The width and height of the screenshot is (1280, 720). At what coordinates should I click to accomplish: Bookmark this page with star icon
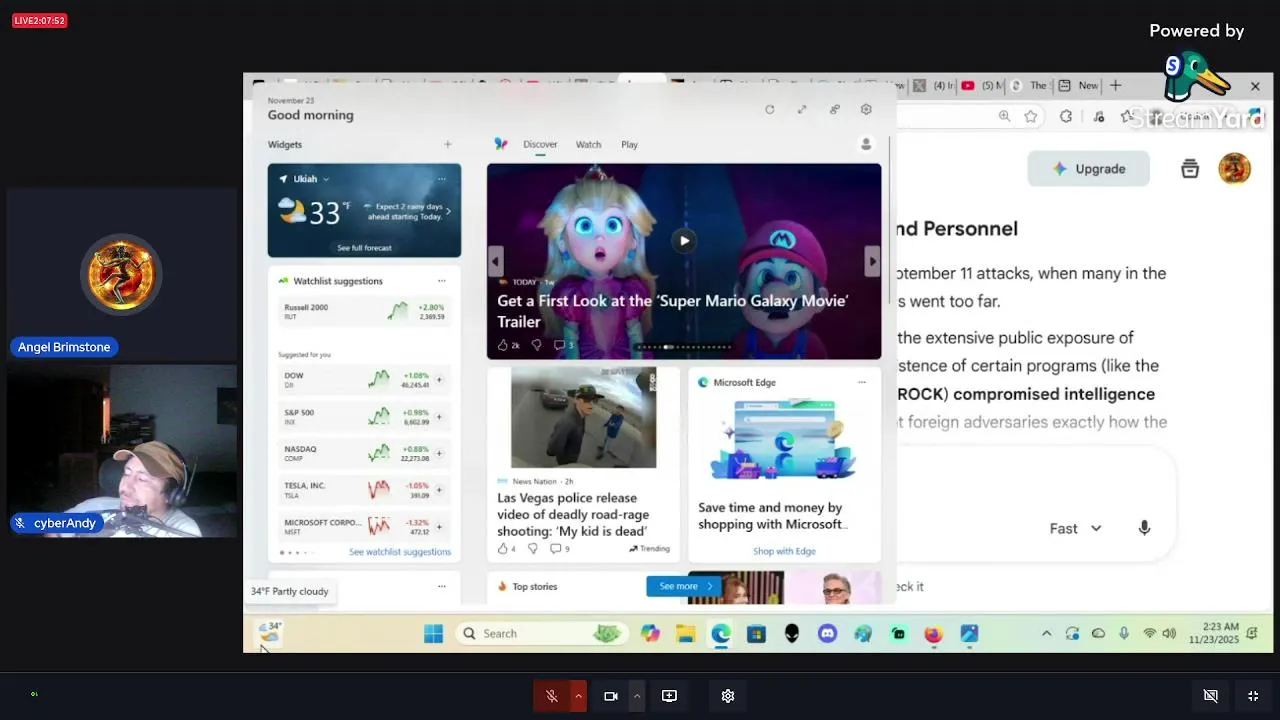coord(1031,116)
